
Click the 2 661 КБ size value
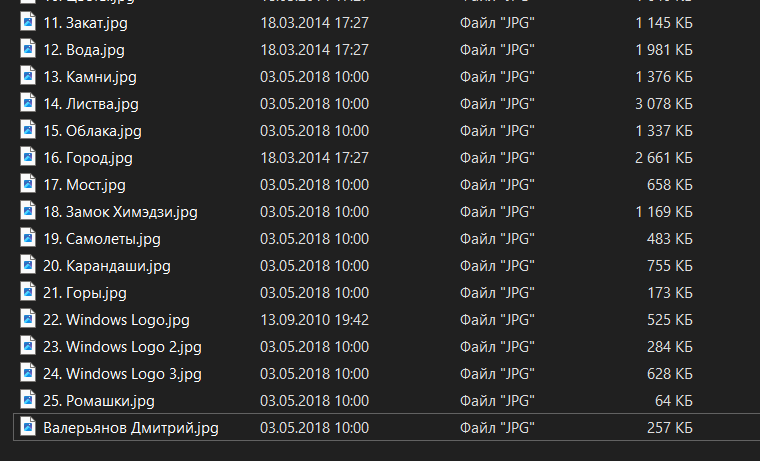coord(663,157)
